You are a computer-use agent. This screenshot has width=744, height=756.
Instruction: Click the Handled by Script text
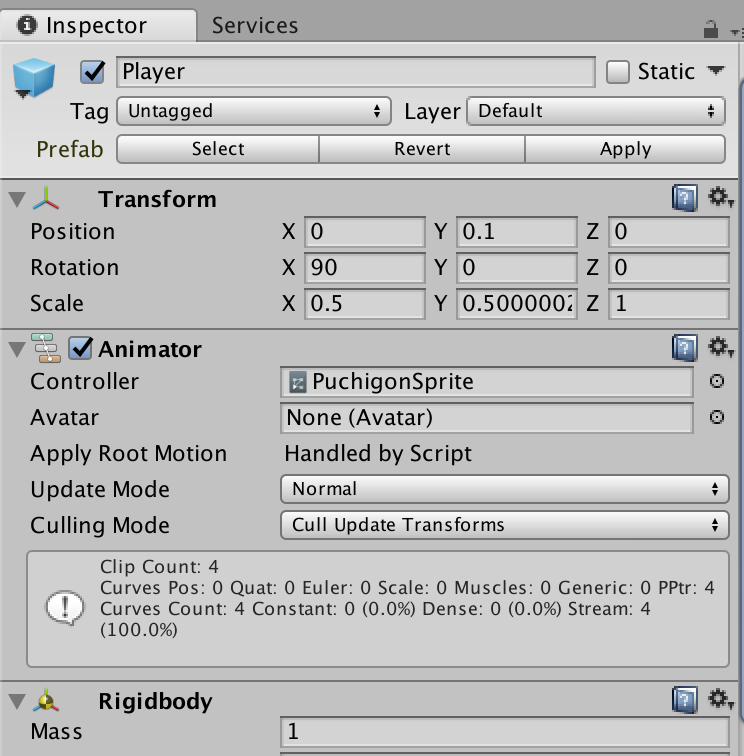(x=378, y=454)
